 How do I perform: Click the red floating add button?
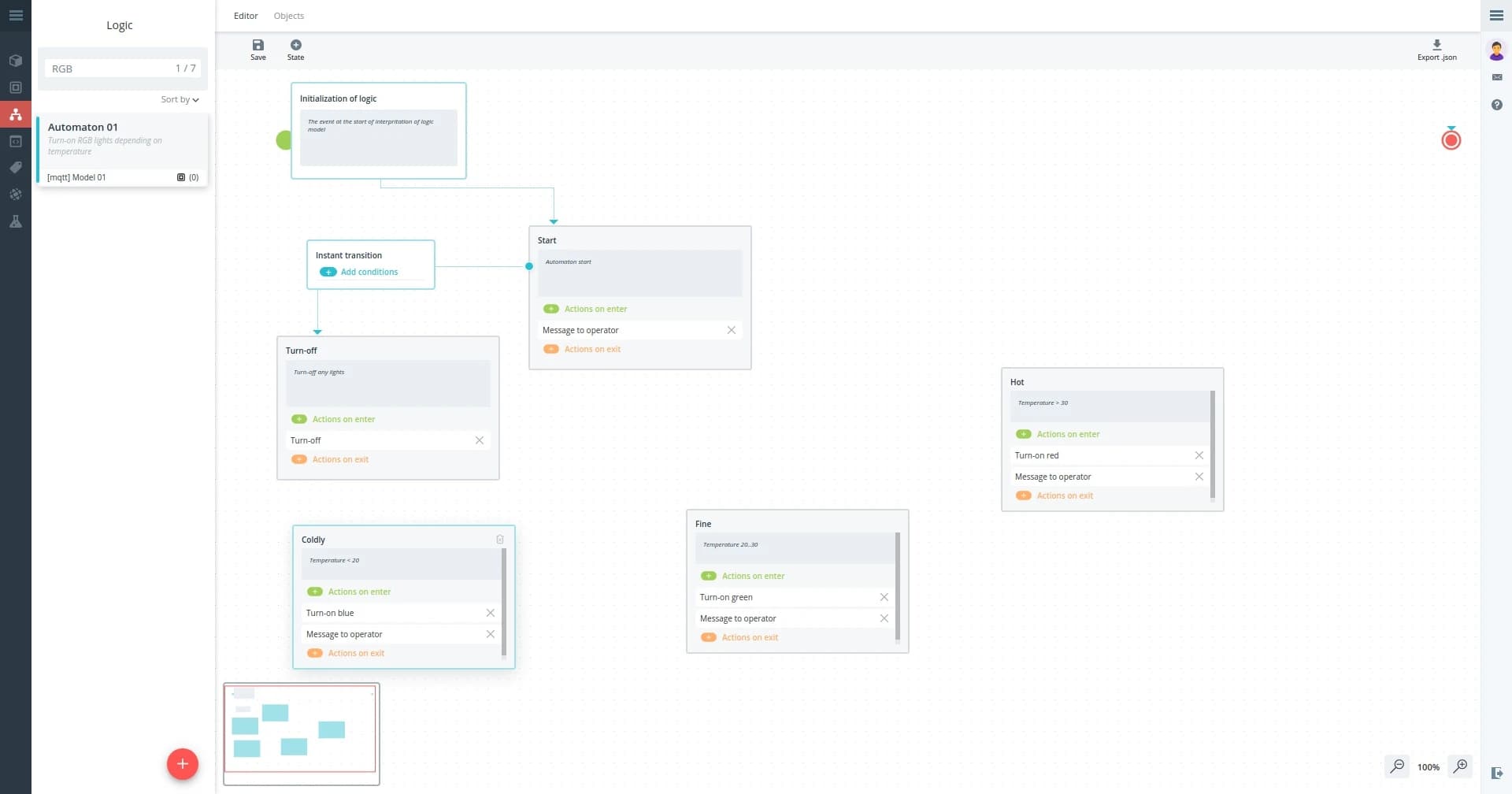tap(182, 764)
